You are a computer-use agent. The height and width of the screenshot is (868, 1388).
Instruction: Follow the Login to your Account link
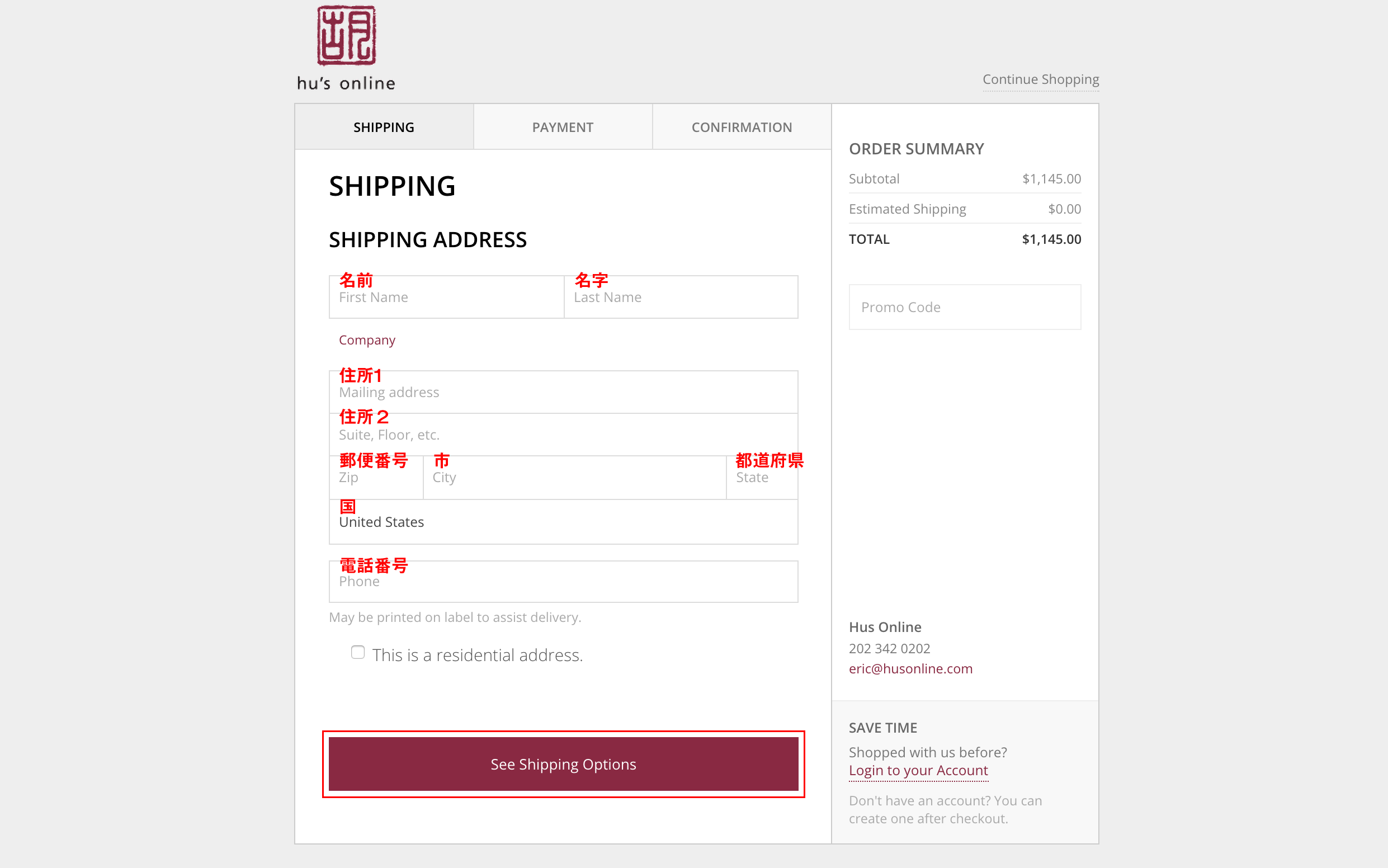918,771
